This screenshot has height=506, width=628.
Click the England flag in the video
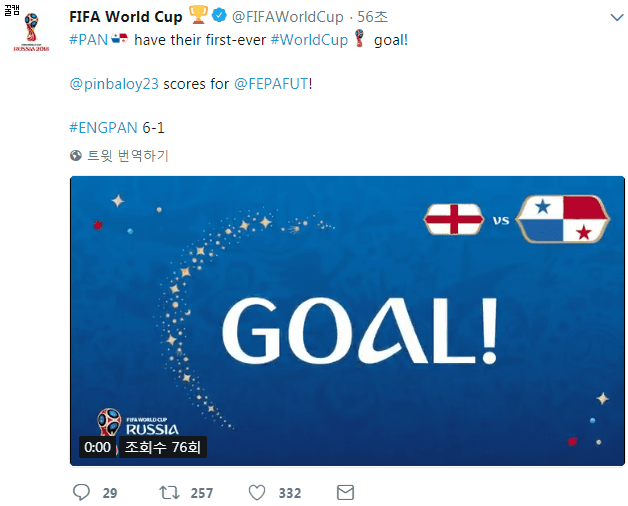(x=454, y=219)
